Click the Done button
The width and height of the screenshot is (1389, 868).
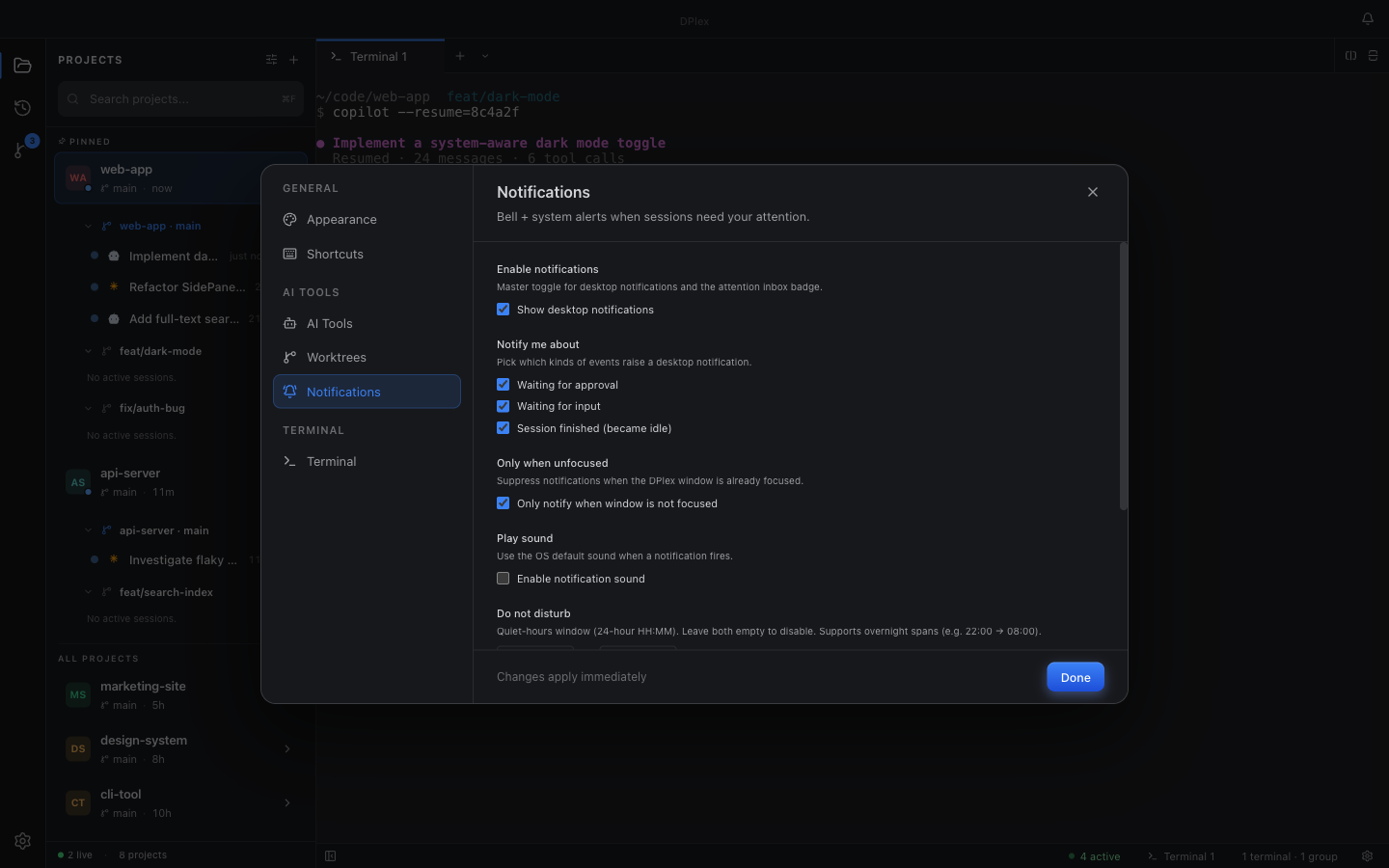tap(1076, 677)
